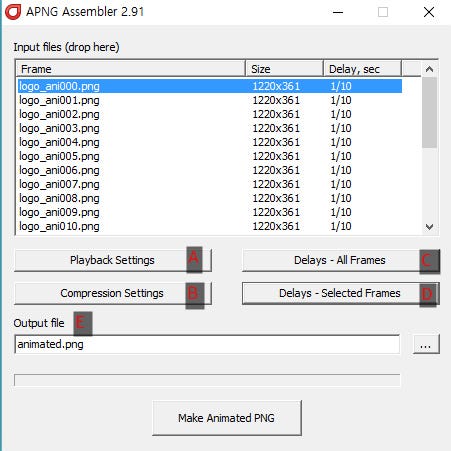Click the Size column header
Viewport: 451px width, 451px height.
[x=284, y=69]
